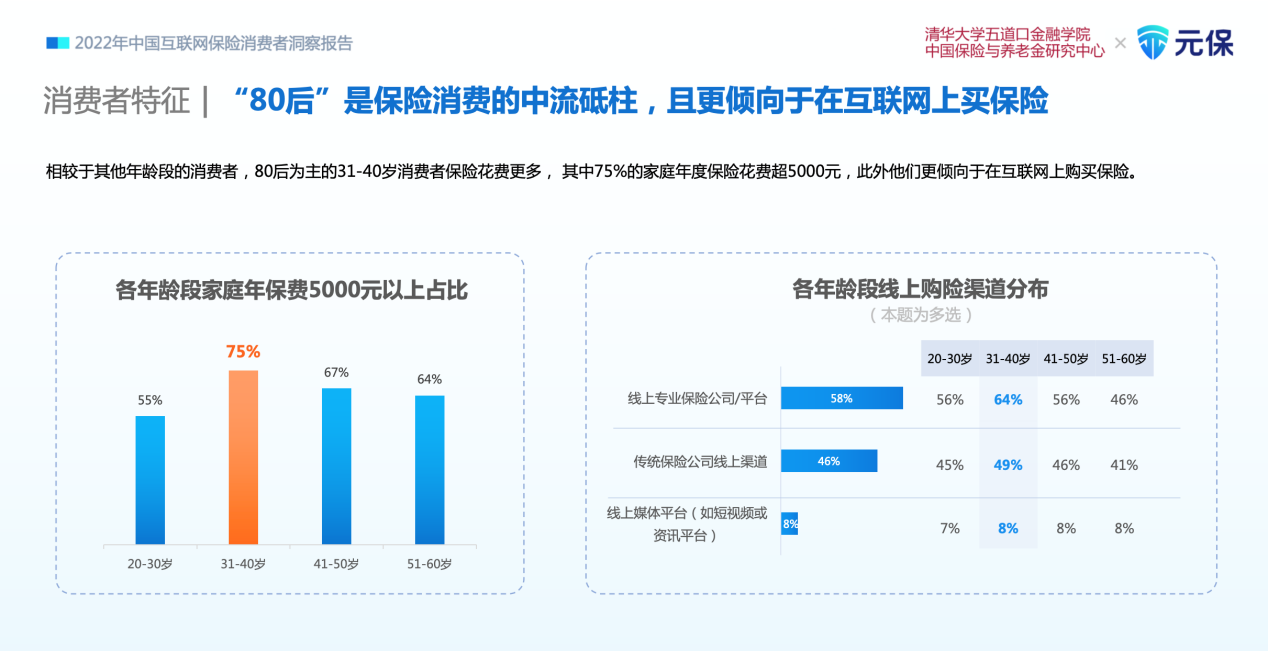This screenshot has height=651, width=1268.
Task: Click the highlighted 64% table cell
Action: 1008,399
